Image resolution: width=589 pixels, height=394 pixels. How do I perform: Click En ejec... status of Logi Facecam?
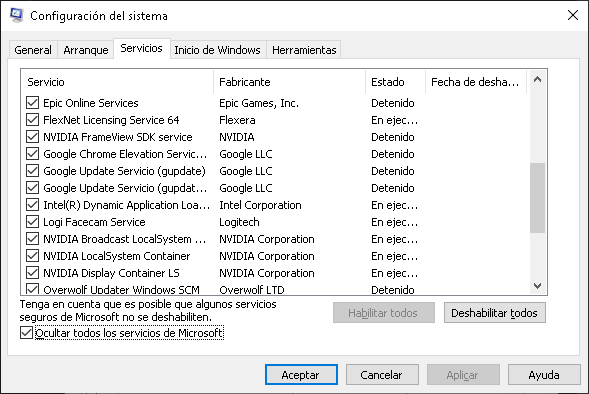point(394,222)
